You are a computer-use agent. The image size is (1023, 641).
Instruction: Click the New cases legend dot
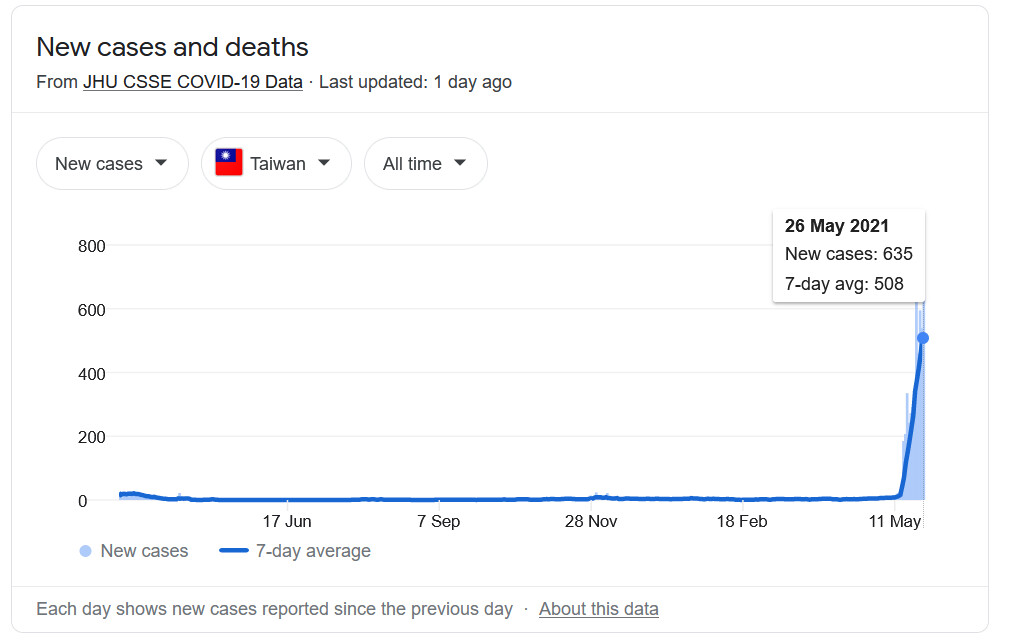(85, 551)
